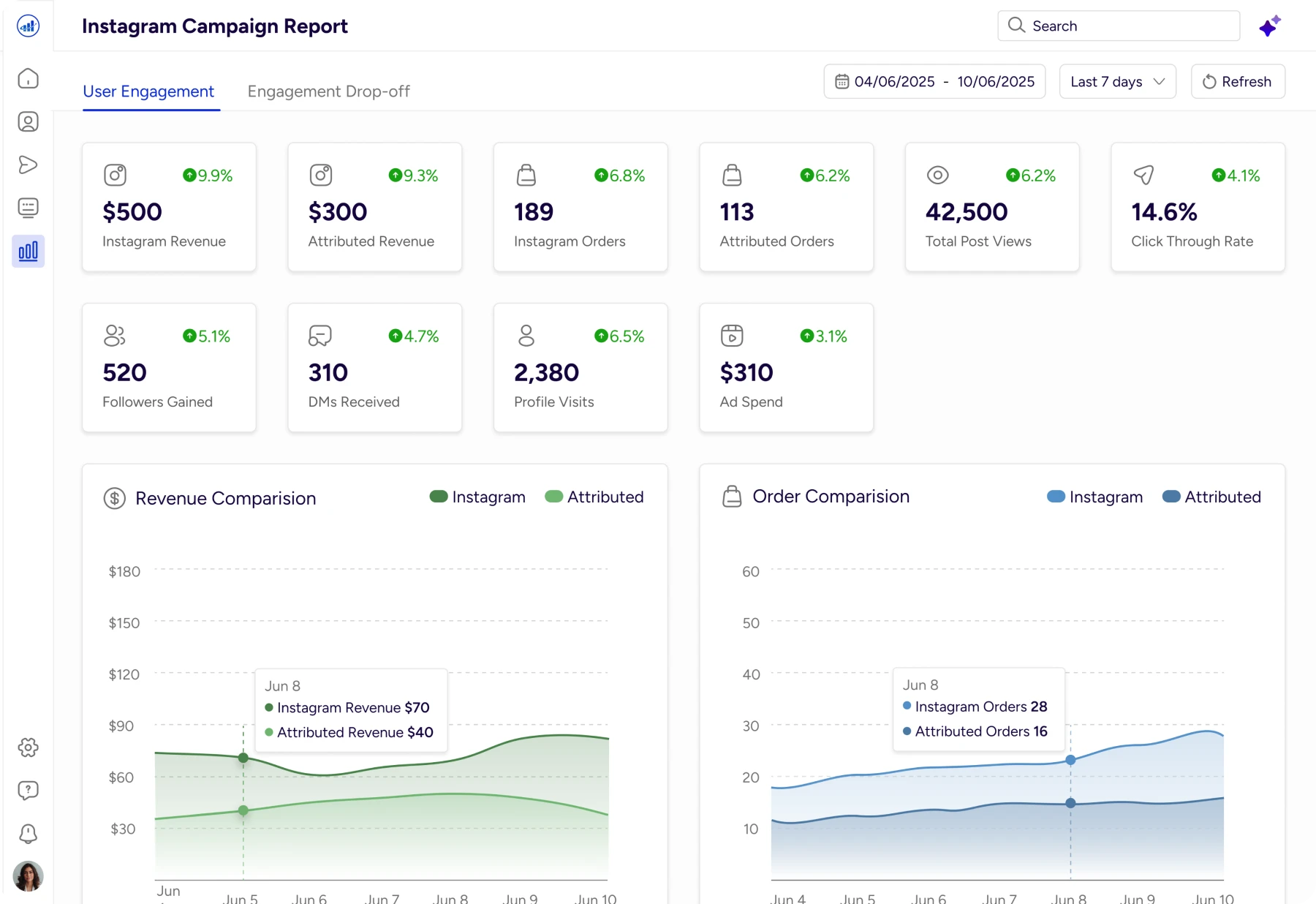
Task: Switch to the Engagement Drop-off tab
Action: tap(328, 91)
